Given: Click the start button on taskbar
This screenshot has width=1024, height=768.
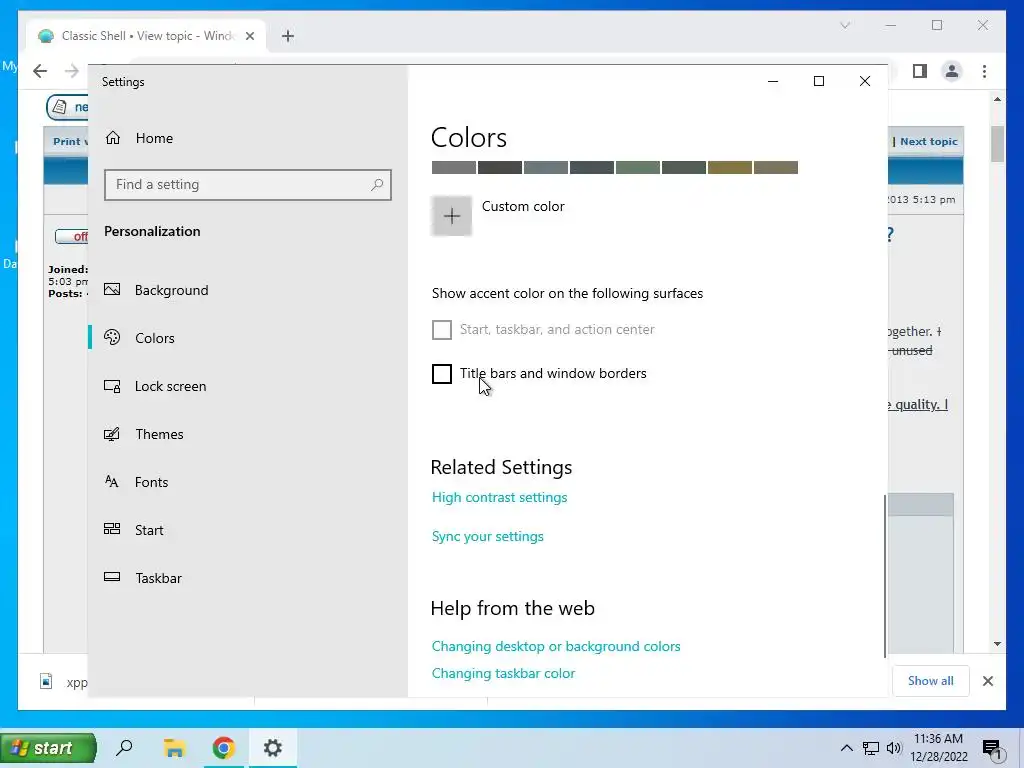Looking at the screenshot, I should (48, 748).
